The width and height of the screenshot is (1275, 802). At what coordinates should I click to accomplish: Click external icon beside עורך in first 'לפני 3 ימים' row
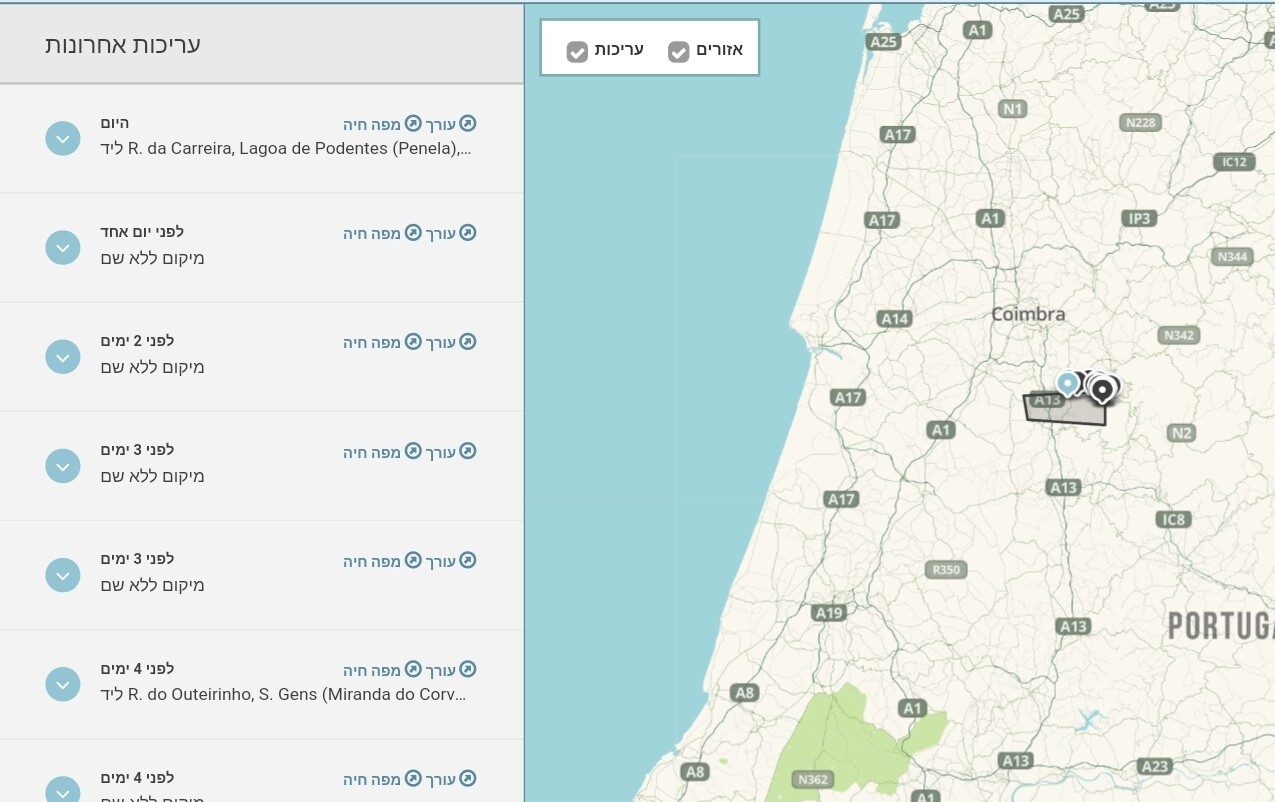pyautogui.click(x=468, y=451)
